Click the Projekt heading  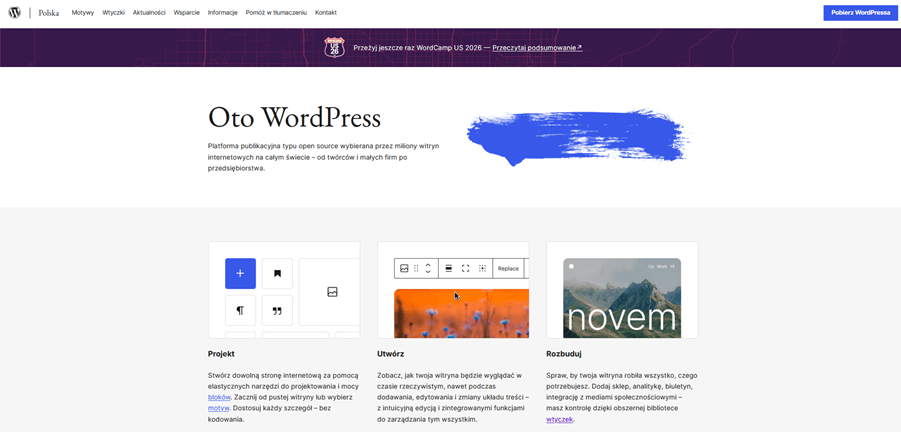(221, 354)
